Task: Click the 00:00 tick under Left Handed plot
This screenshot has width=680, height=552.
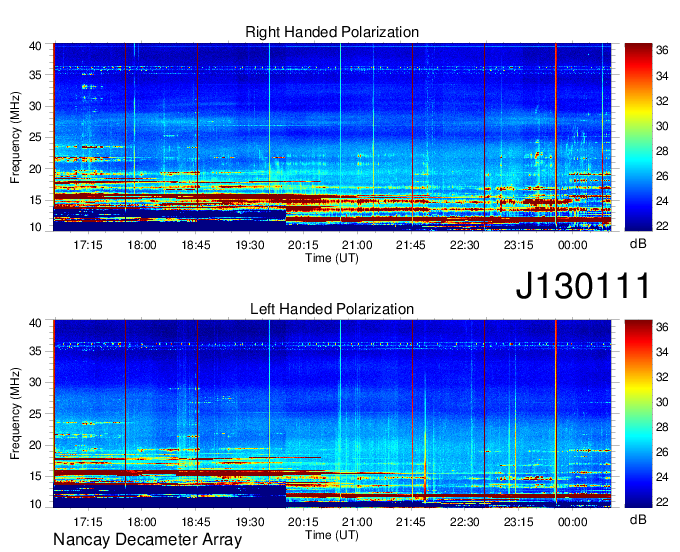Action: [572, 522]
